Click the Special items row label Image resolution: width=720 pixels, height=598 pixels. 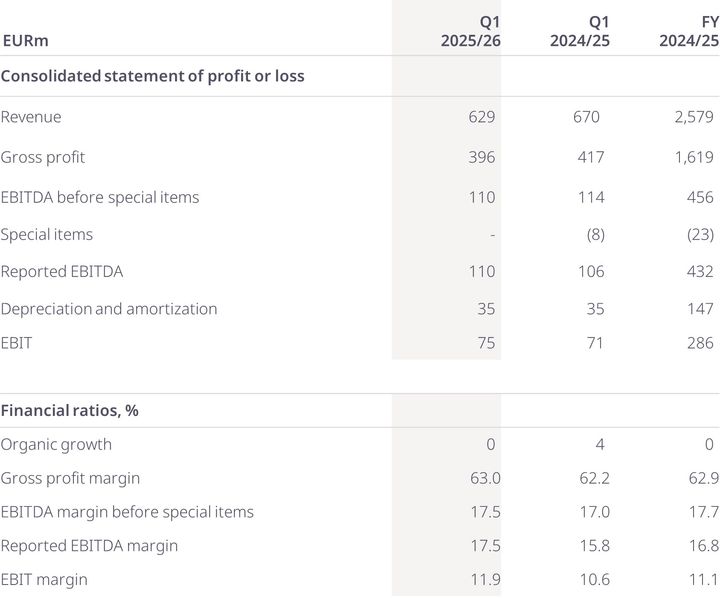[x=47, y=234]
